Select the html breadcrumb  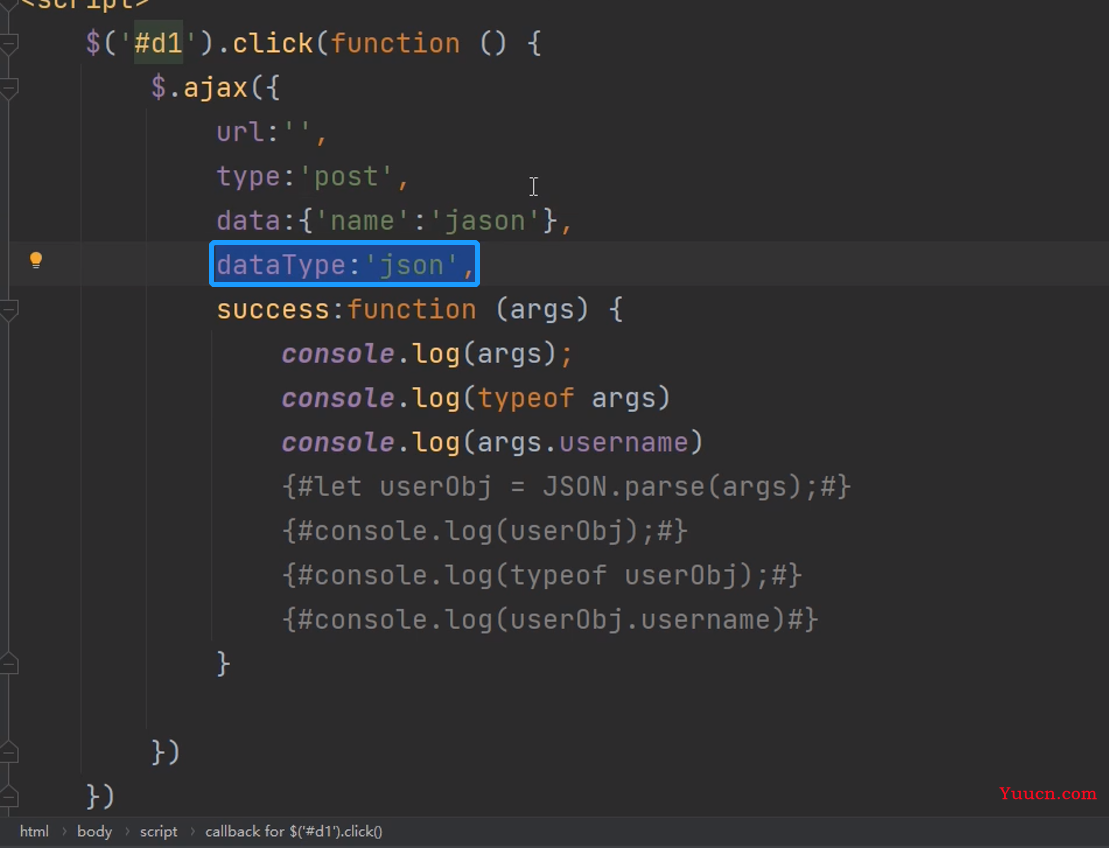[x=34, y=832]
